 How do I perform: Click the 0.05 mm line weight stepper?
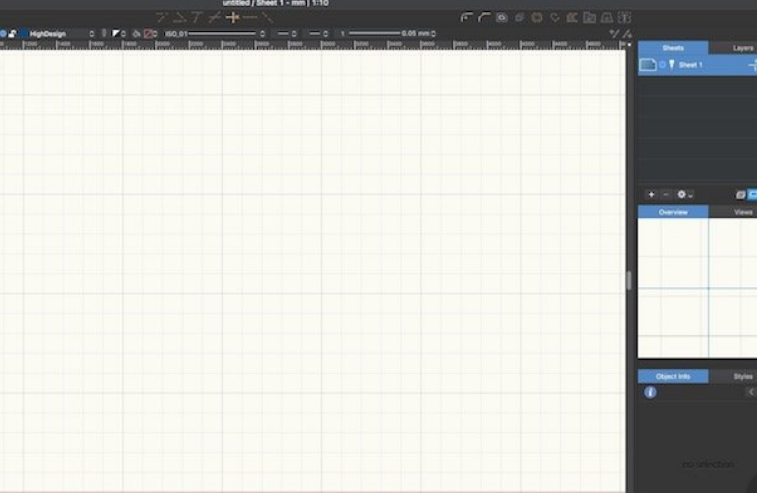coord(433,34)
